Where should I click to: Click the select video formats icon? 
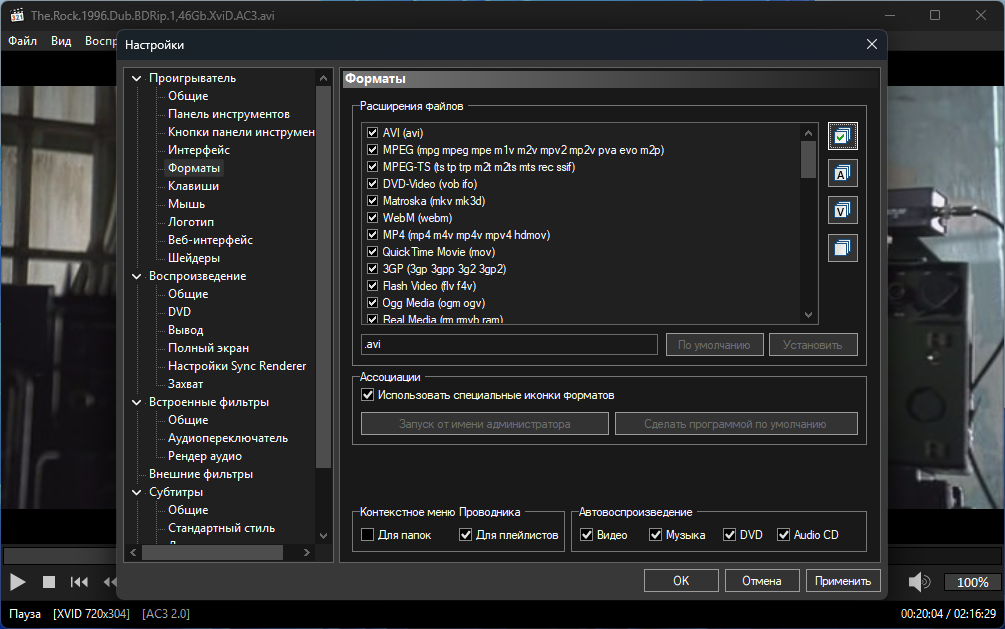coord(842,210)
